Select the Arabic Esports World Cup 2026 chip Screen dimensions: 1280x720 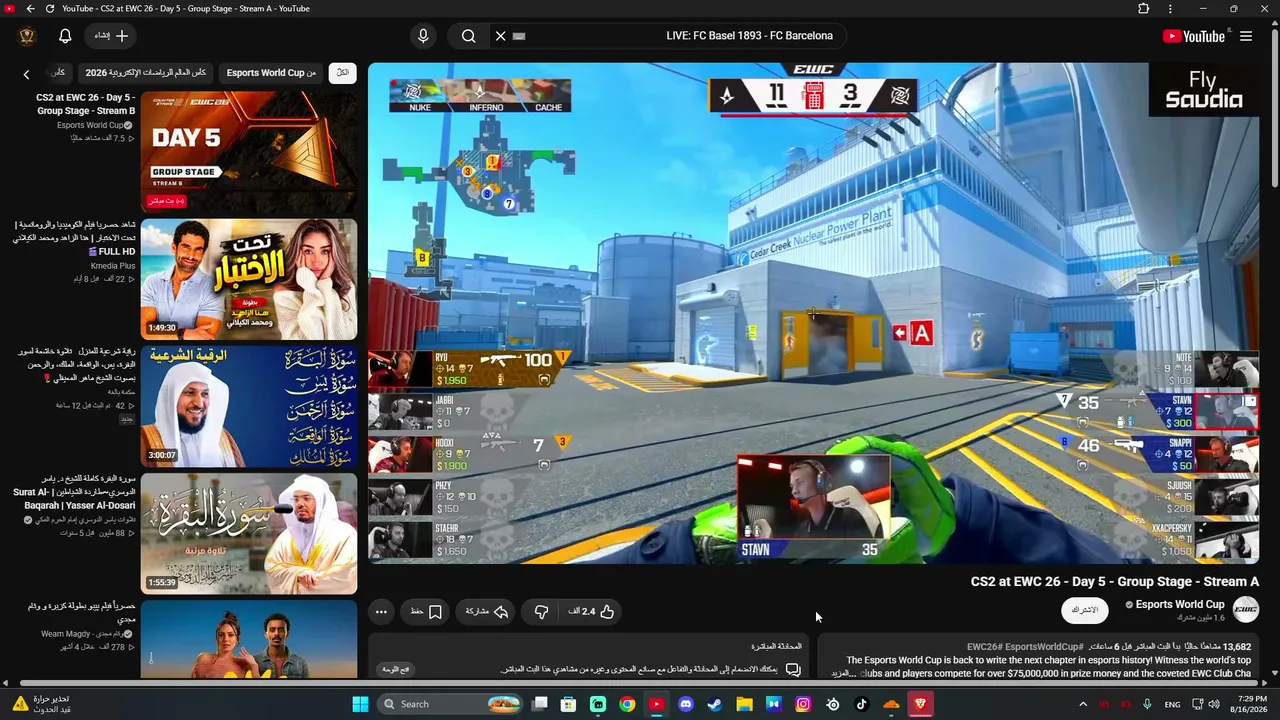146,73
